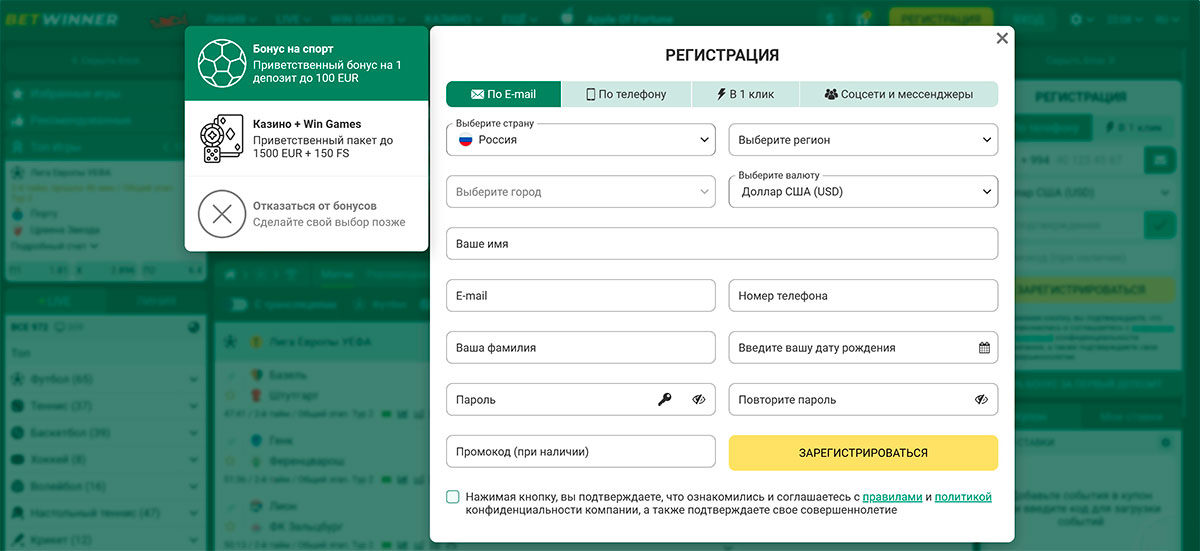Open currency dropdown Доллар США (USD)
This screenshot has height=551, width=1200.
(x=863, y=191)
